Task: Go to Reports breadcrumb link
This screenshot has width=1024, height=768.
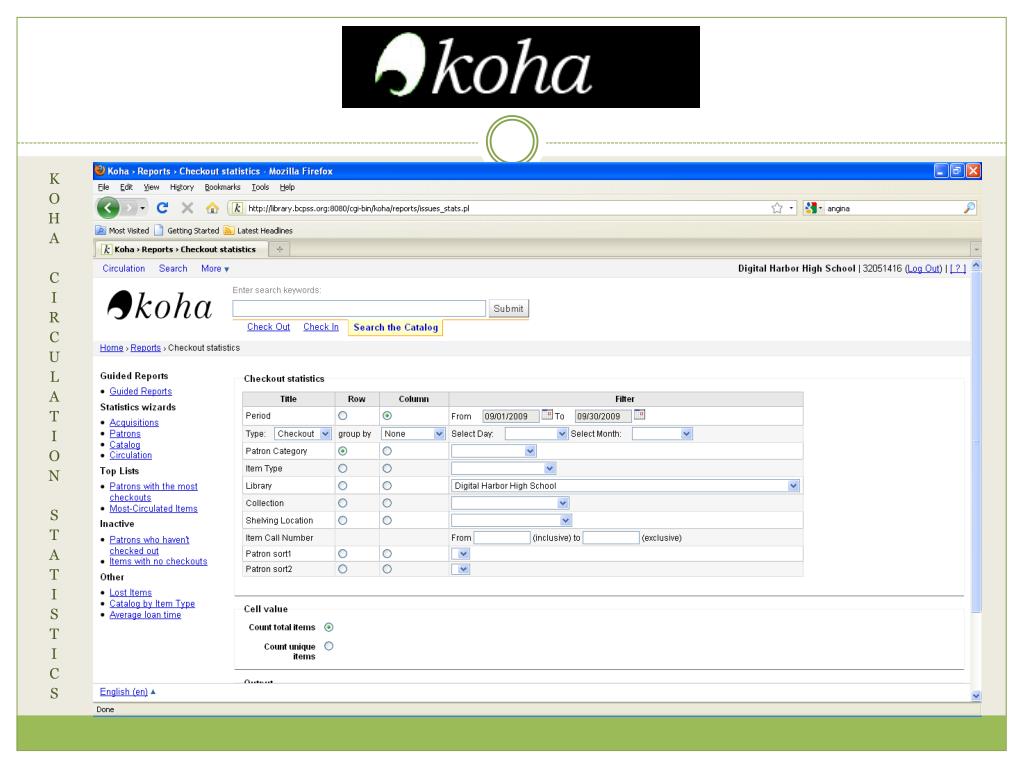Action: pyautogui.click(x=146, y=347)
